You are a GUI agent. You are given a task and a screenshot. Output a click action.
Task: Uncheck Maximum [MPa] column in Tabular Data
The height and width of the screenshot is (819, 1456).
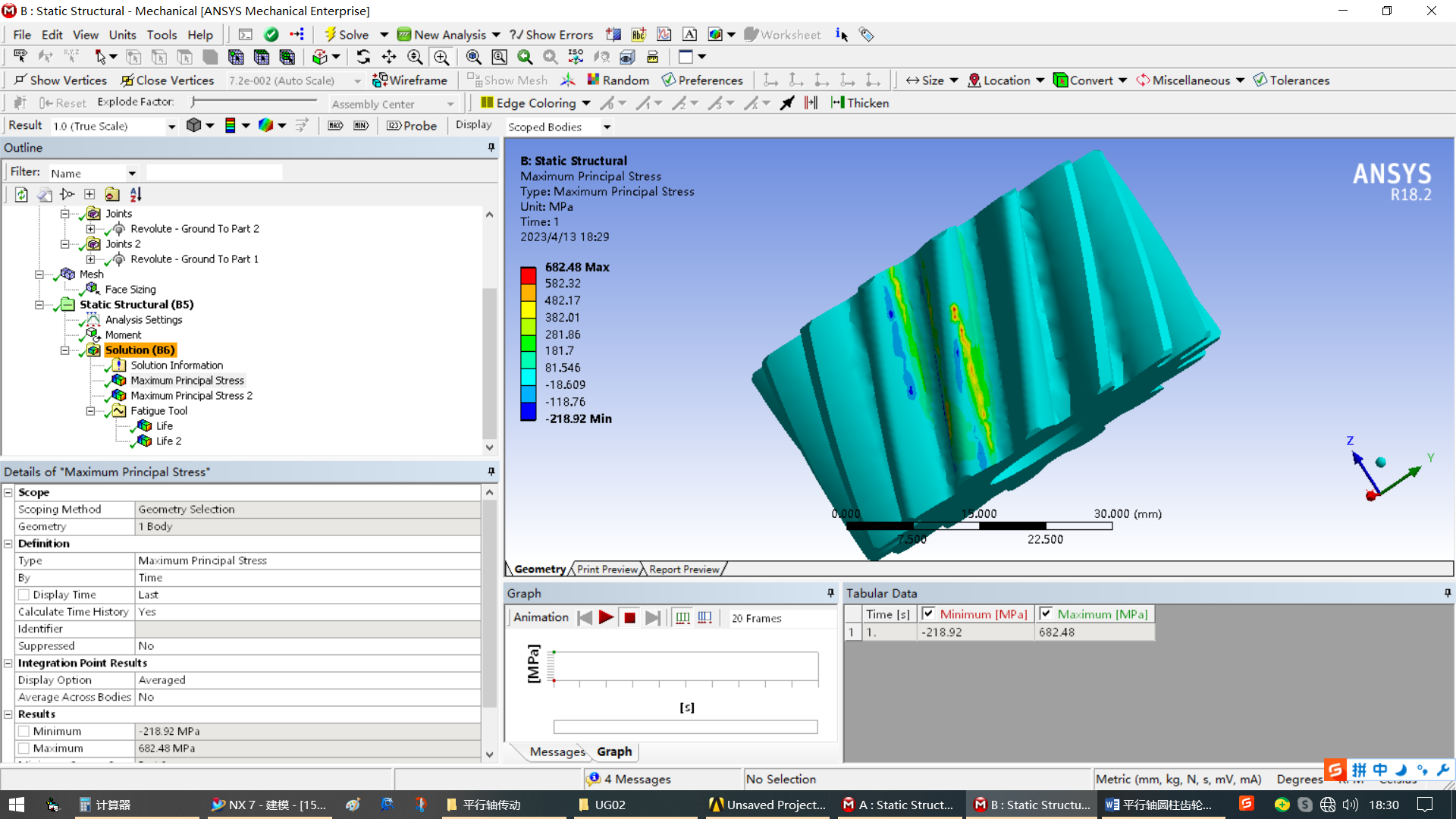[1046, 614]
